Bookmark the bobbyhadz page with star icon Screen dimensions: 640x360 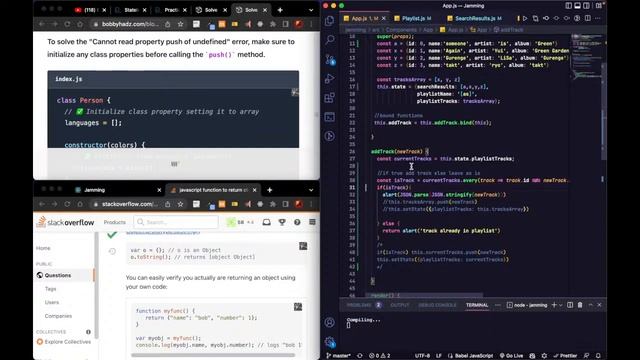coord(180,24)
